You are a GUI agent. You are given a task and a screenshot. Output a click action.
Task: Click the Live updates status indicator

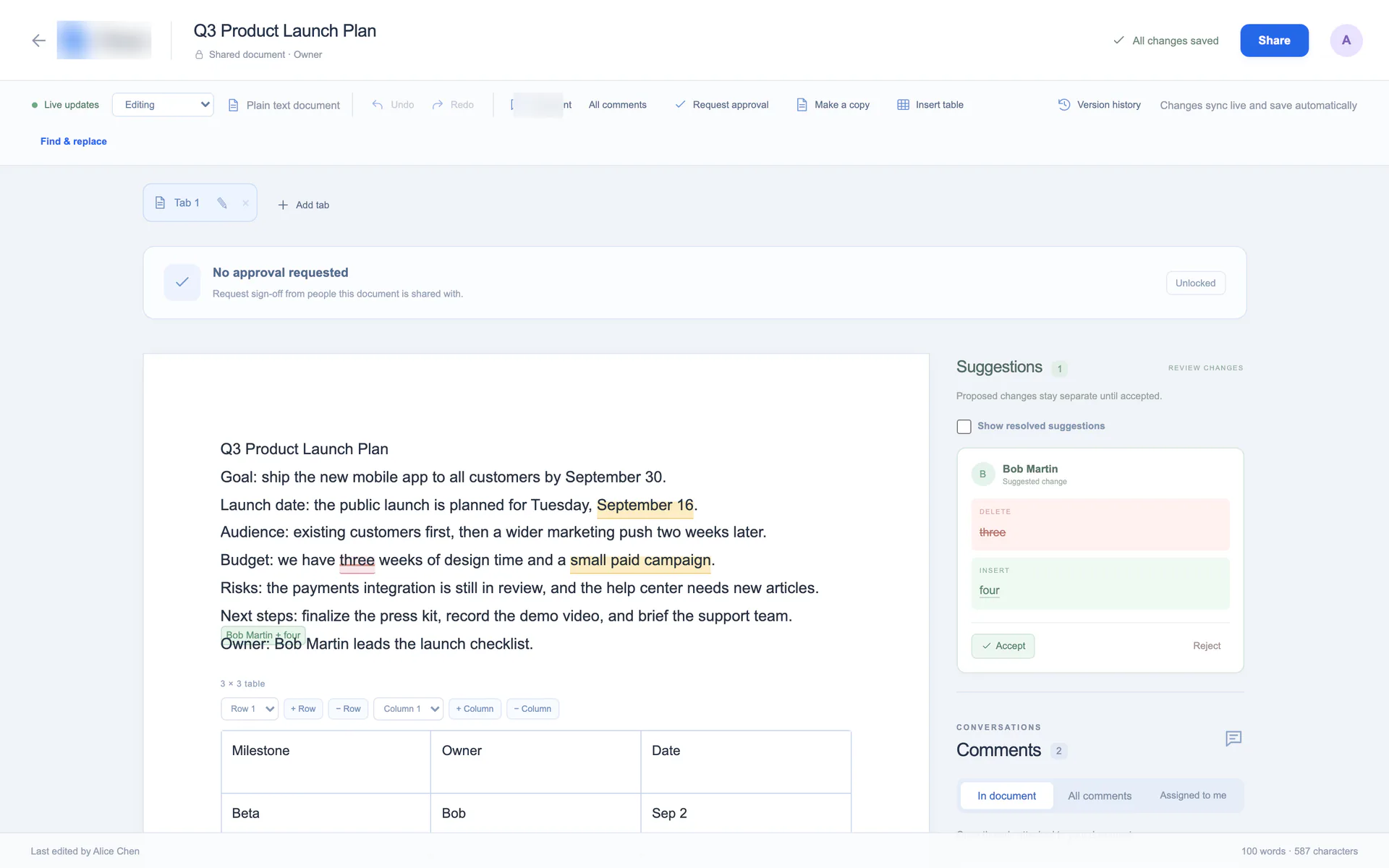[65, 105]
